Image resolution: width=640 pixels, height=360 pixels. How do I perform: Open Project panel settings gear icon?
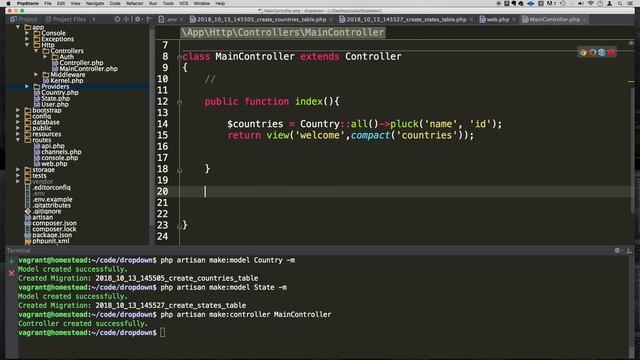click(138, 19)
